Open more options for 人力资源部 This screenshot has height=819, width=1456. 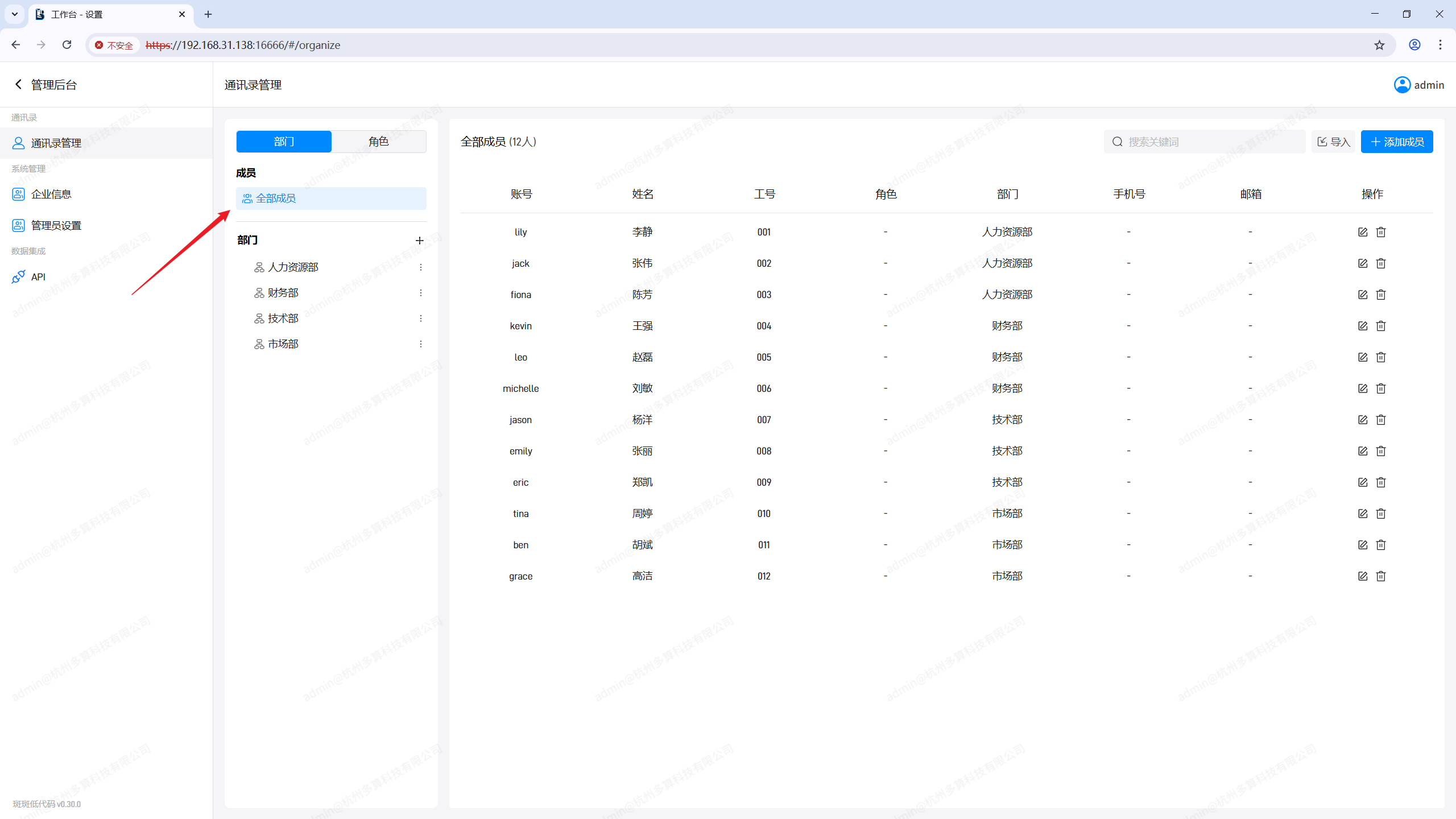tap(421, 267)
